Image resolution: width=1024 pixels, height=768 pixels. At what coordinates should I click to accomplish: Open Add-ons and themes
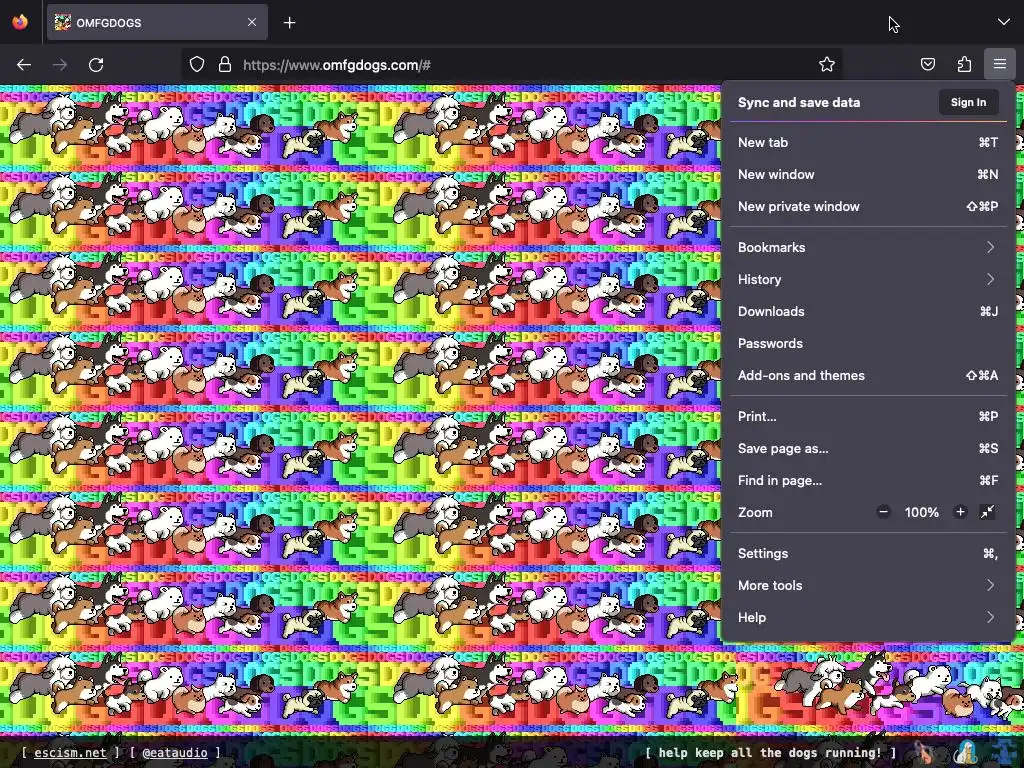[868, 376]
